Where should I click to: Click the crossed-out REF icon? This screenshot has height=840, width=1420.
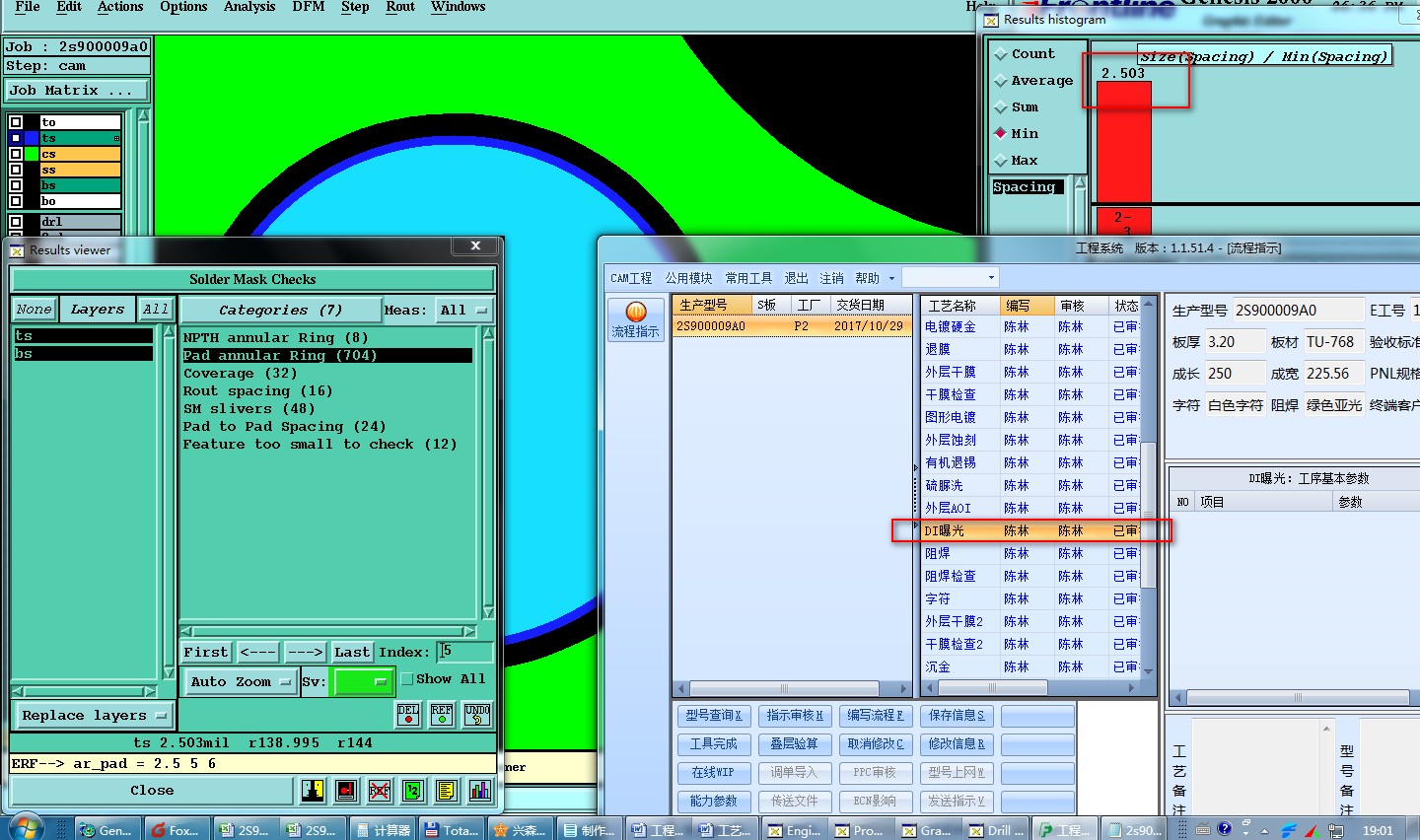(380, 790)
